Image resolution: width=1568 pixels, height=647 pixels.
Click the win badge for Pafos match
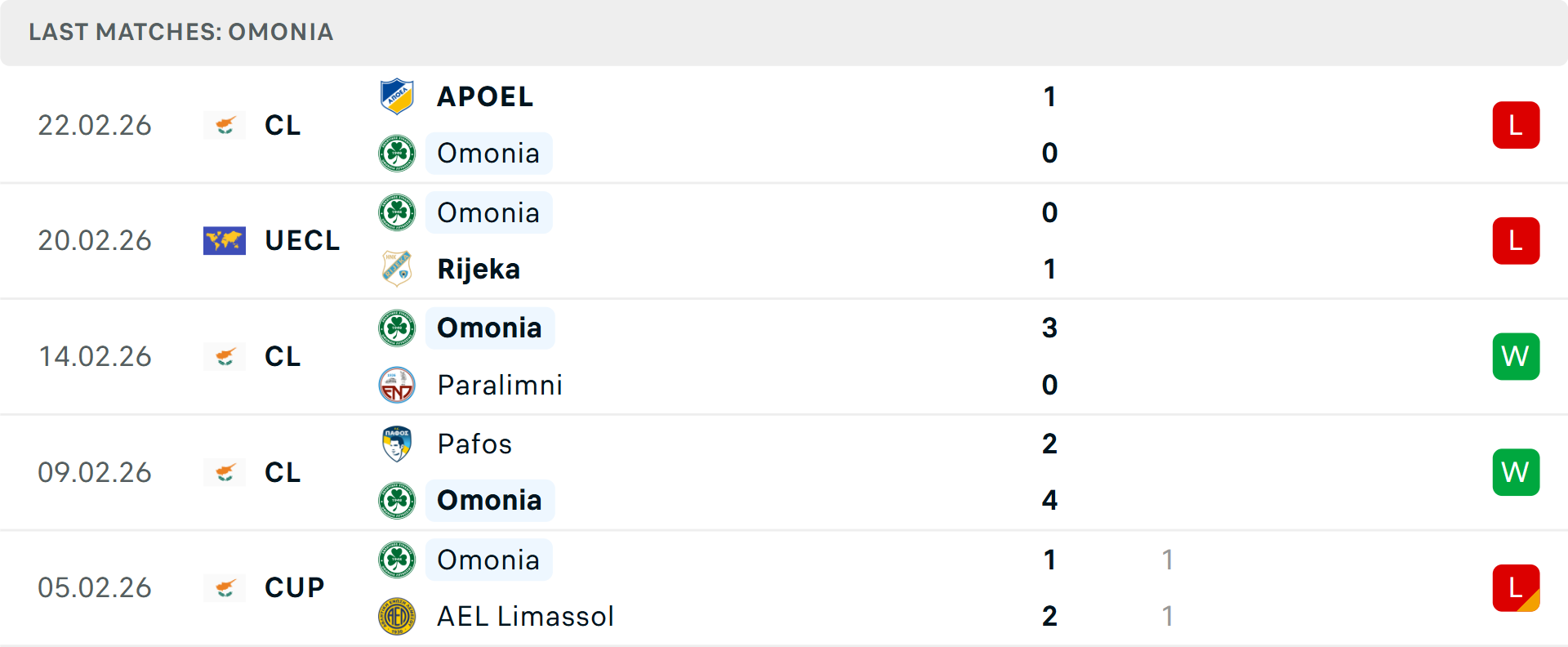[1516, 472]
